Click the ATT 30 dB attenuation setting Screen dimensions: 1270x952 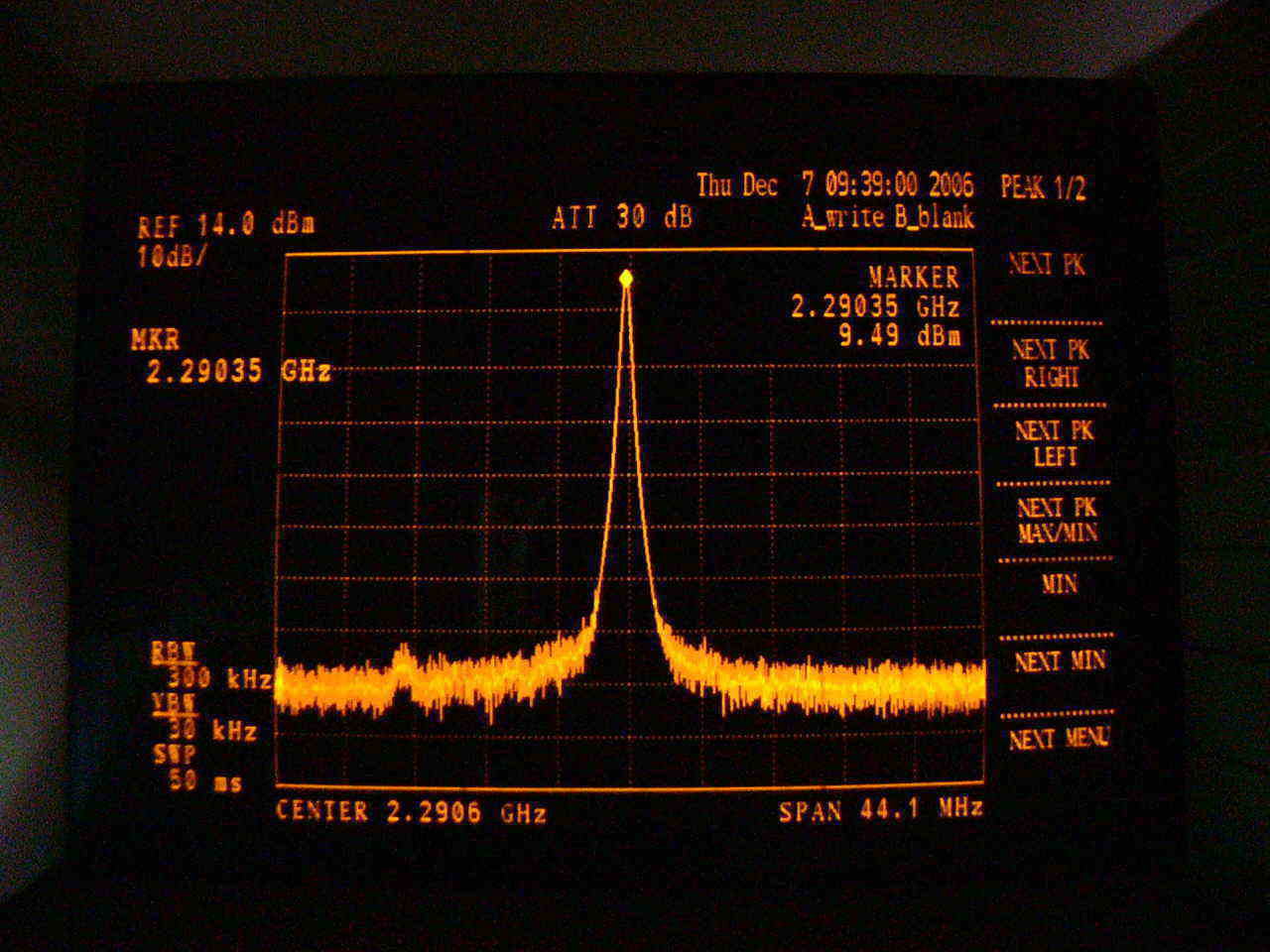[x=622, y=217]
